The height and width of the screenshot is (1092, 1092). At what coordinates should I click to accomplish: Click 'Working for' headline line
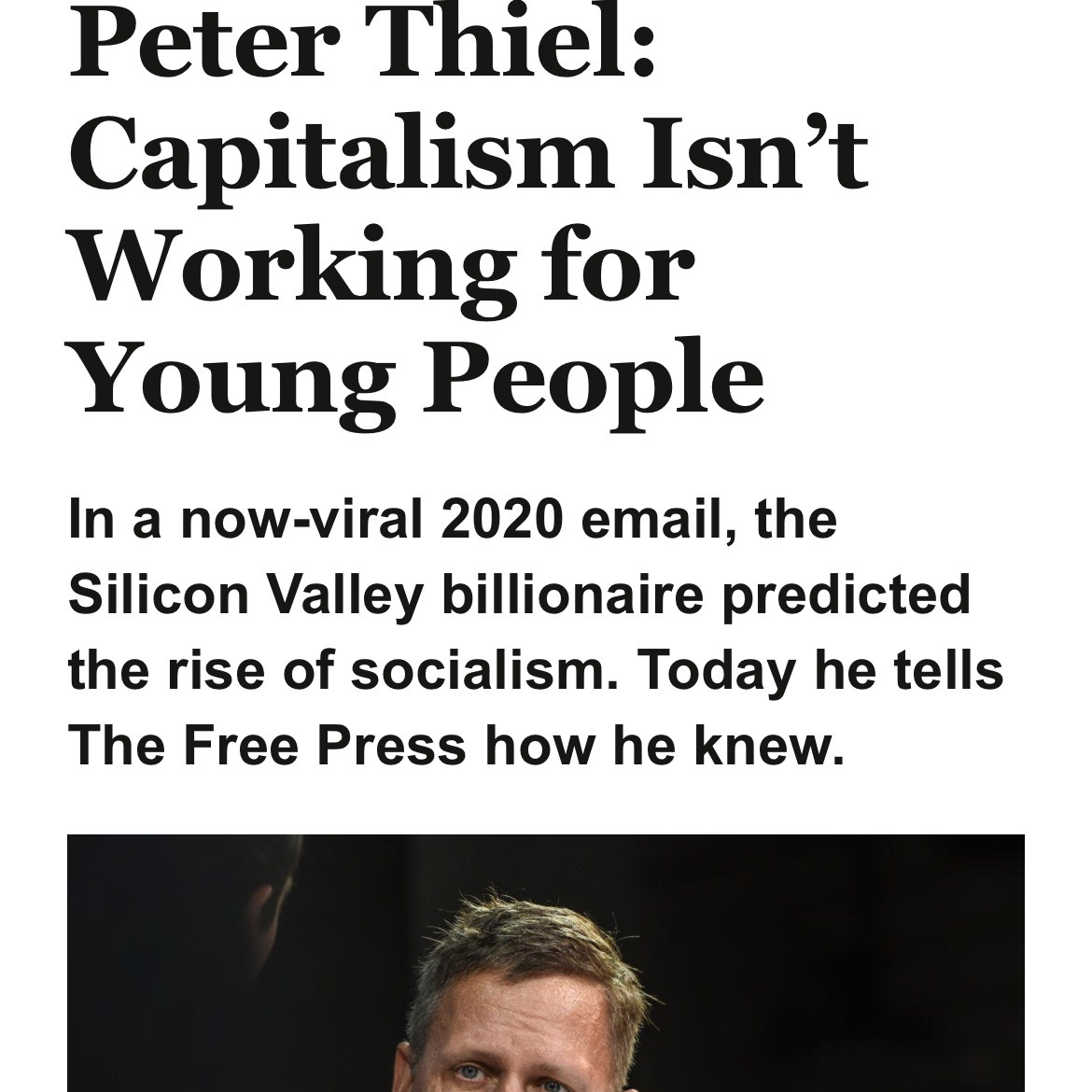[383, 271]
